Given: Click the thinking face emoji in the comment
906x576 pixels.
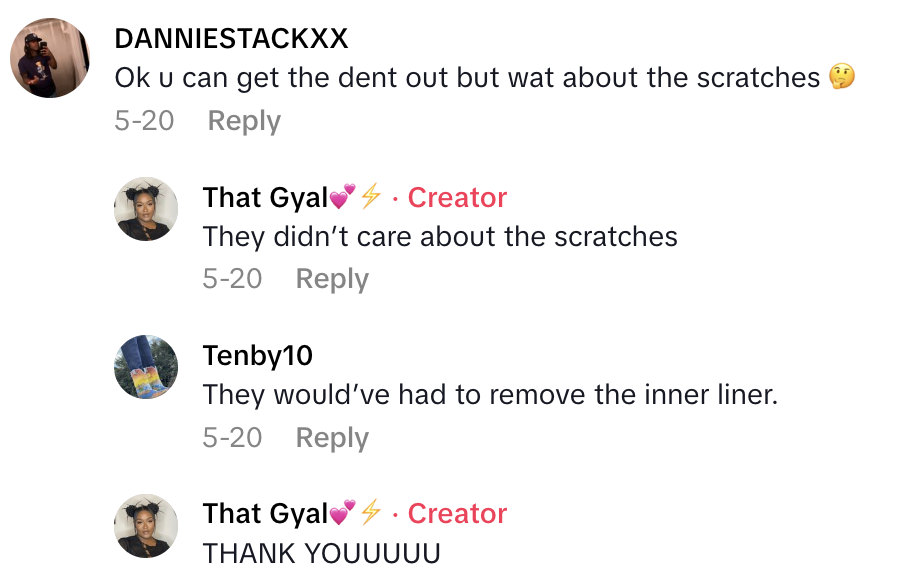Looking at the screenshot, I should click(x=842, y=78).
